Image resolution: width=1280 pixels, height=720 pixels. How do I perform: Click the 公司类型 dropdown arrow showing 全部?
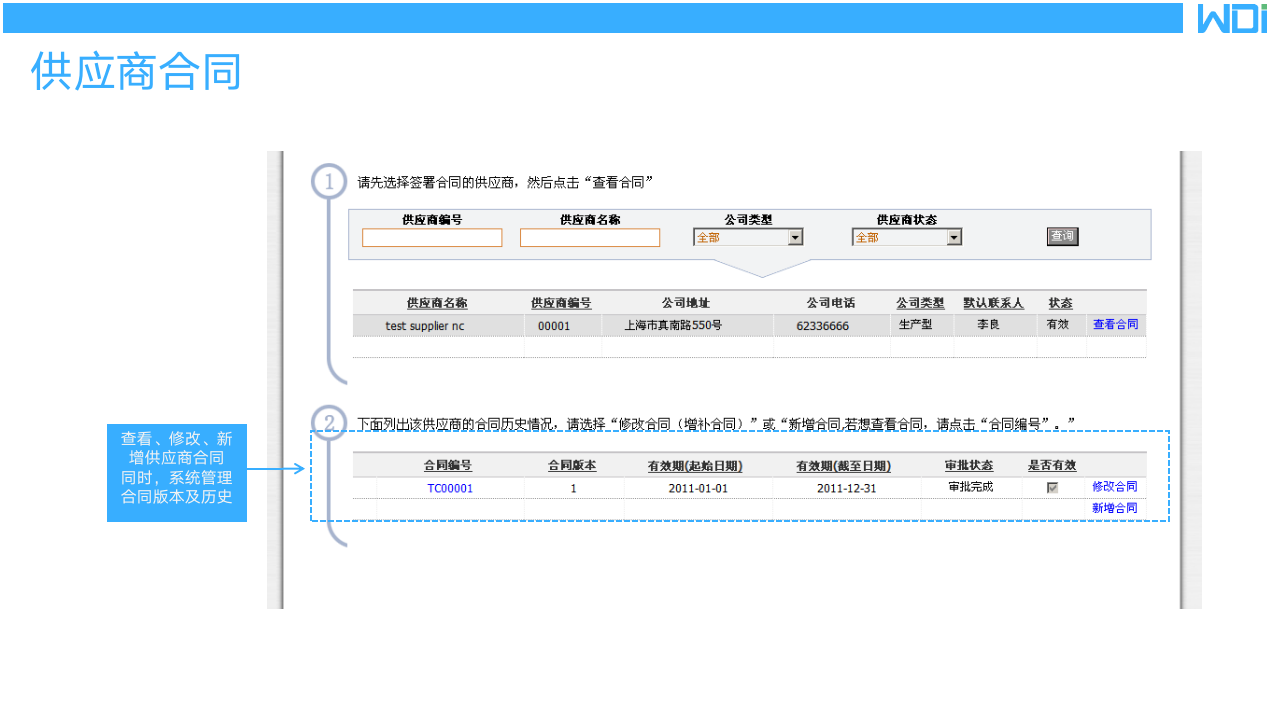[x=795, y=236]
